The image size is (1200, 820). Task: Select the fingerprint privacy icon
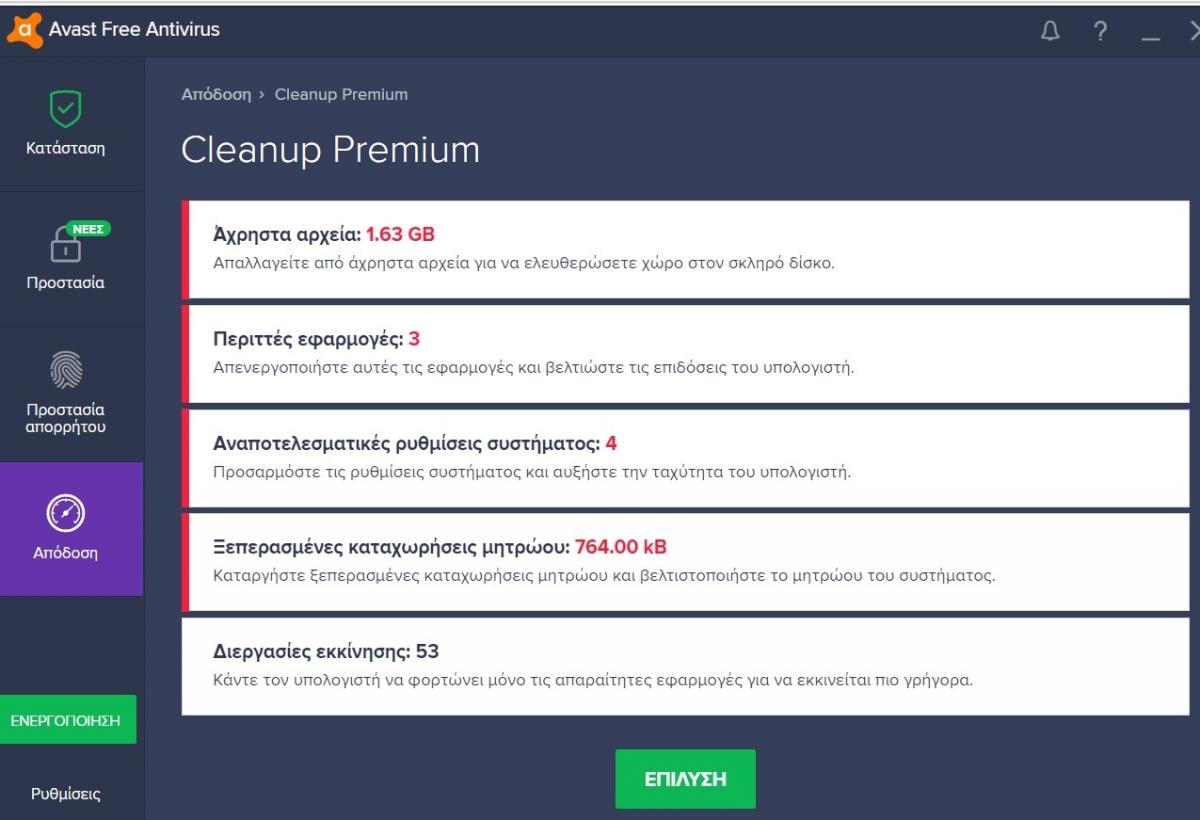point(66,371)
